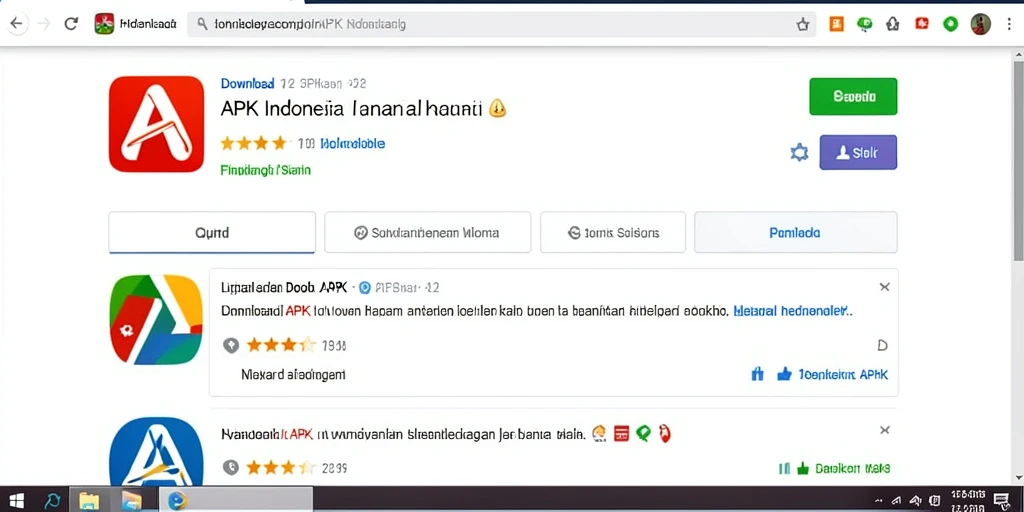Image resolution: width=1024 pixels, height=512 pixels.
Task: Click the blue gift icon in first card
Action: click(x=758, y=374)
